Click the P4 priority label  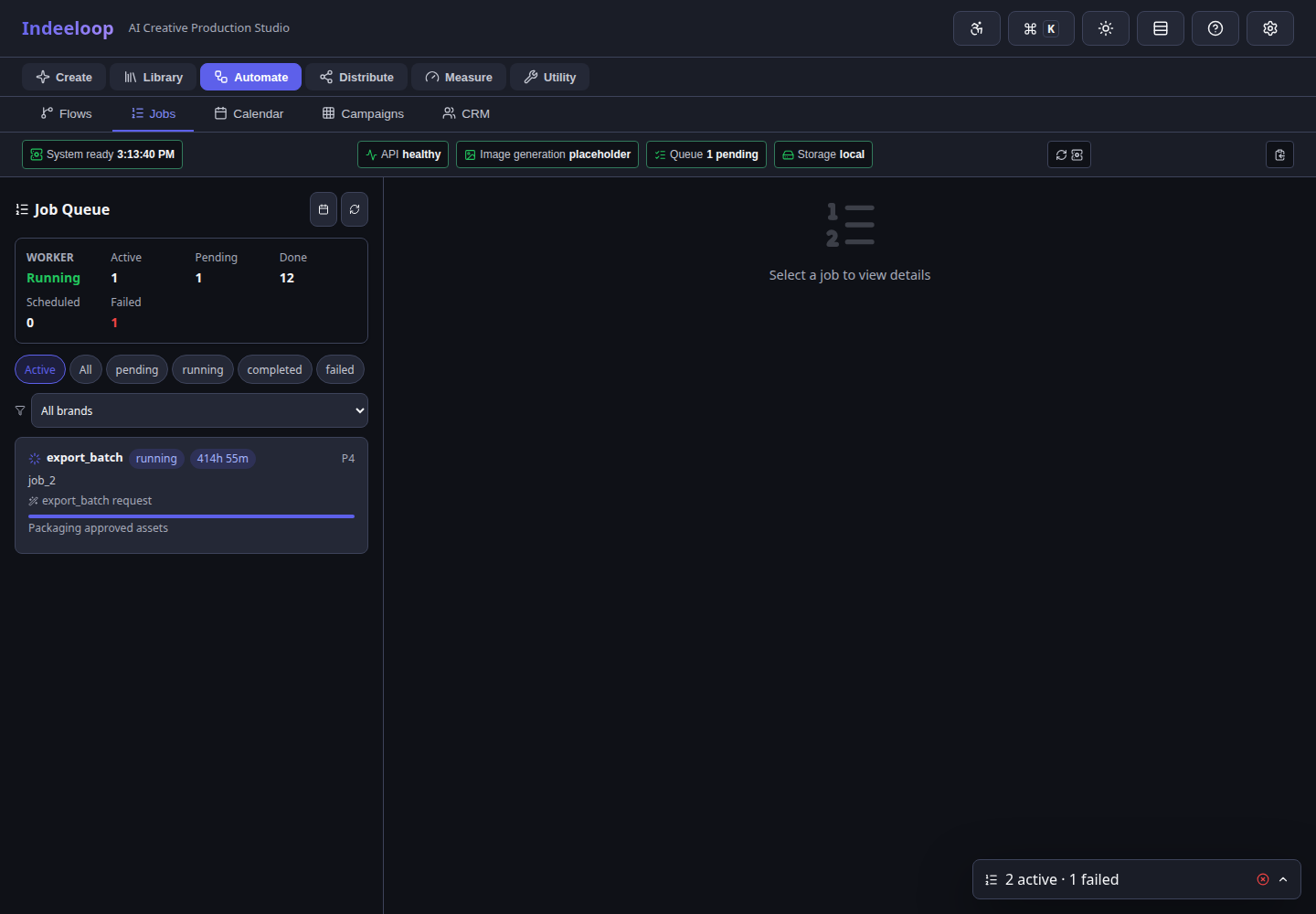[x=348, y=459]
